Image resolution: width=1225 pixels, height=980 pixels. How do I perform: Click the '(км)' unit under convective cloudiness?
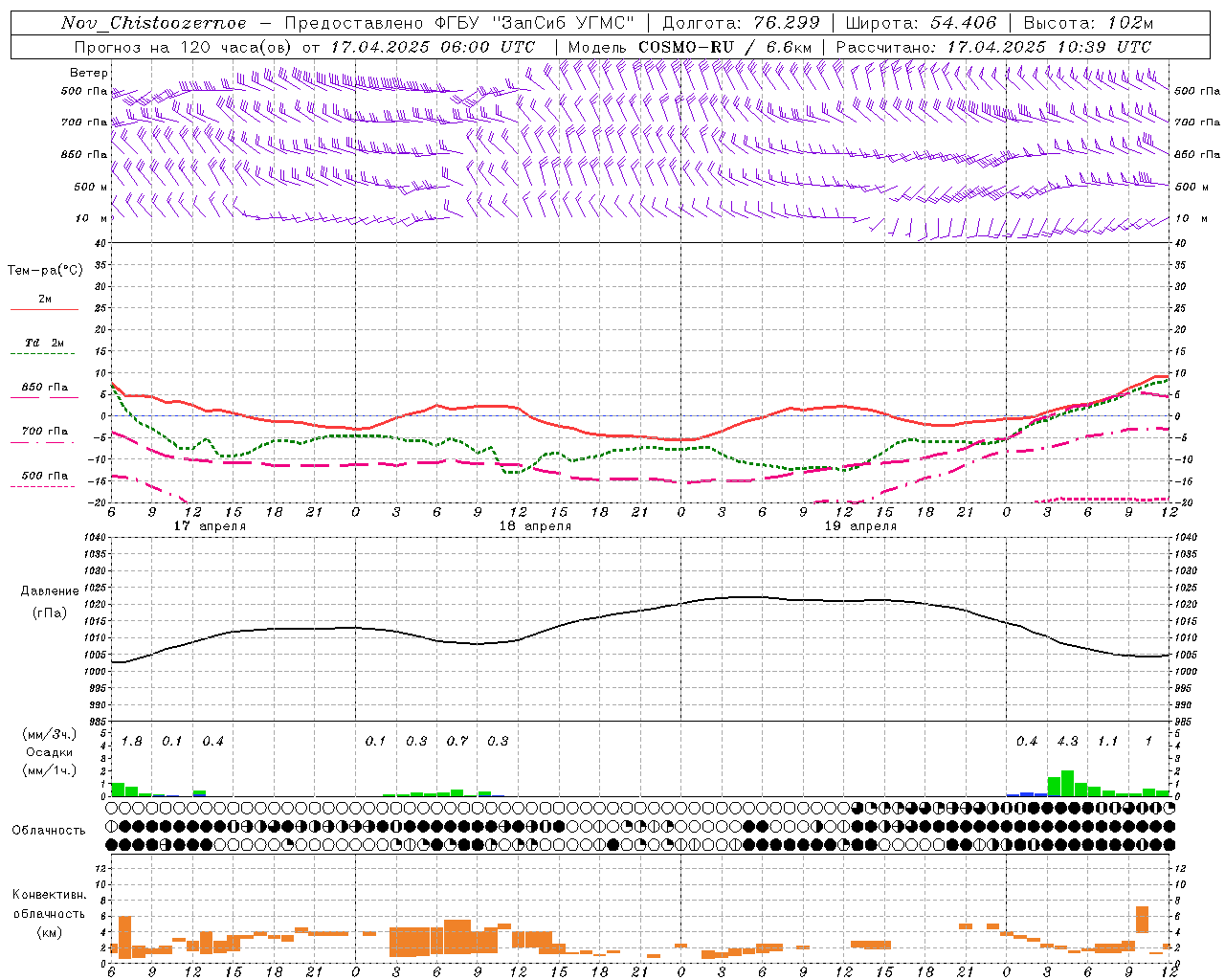(x=49, y=932)
